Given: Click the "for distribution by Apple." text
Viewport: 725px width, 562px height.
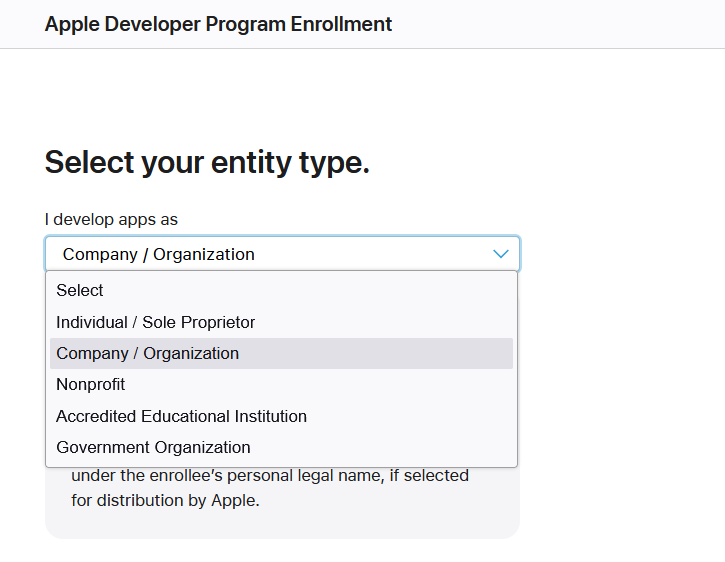Looking at the screenshot, I should (165, 500).
